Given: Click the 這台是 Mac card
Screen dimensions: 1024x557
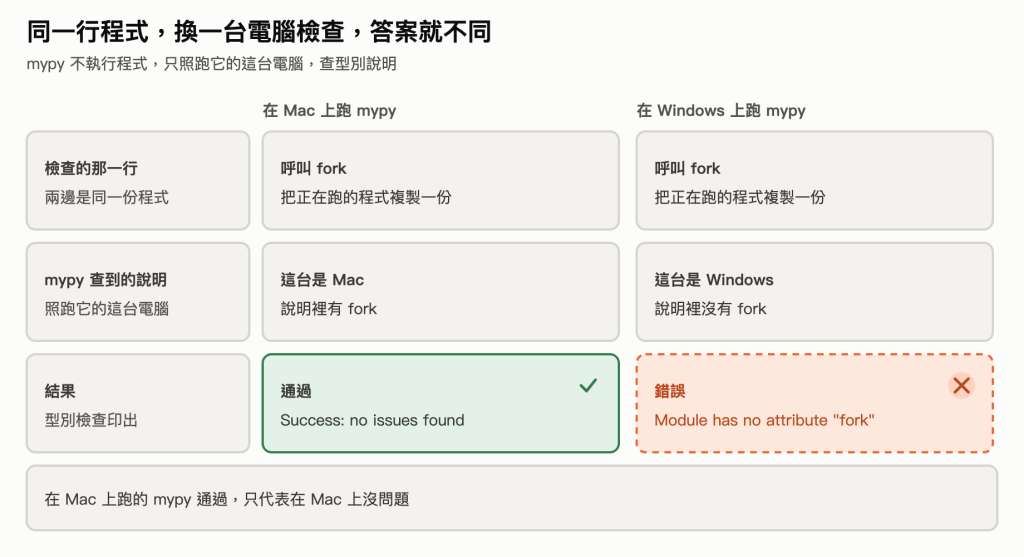Looking at the screenshot, I should tap(440, 292).
